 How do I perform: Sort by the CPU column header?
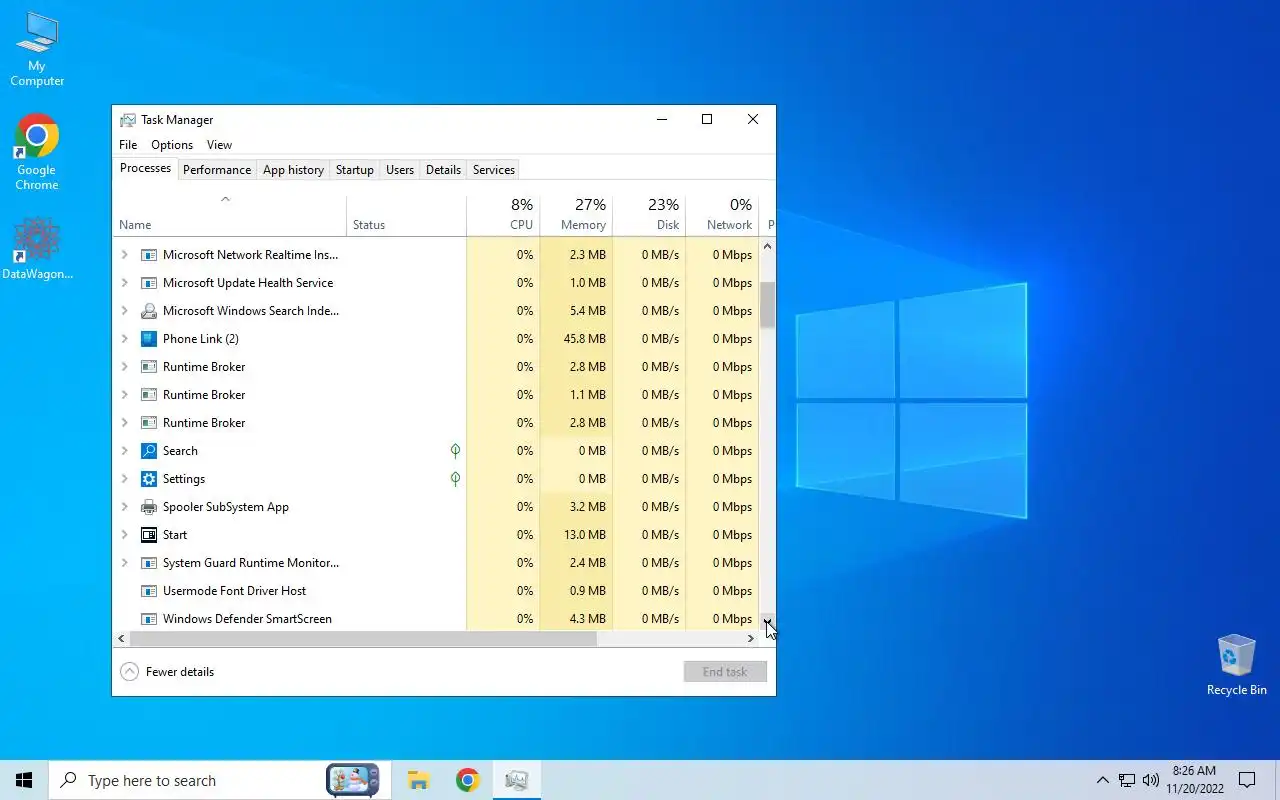point(503,214)
